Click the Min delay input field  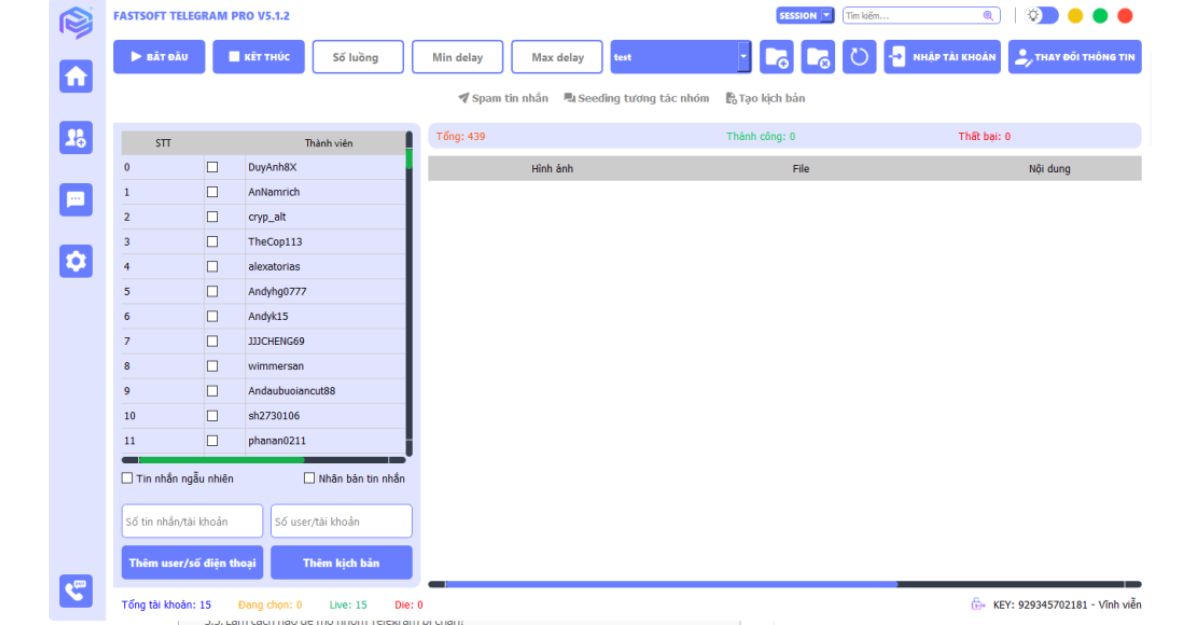[458, 57]
